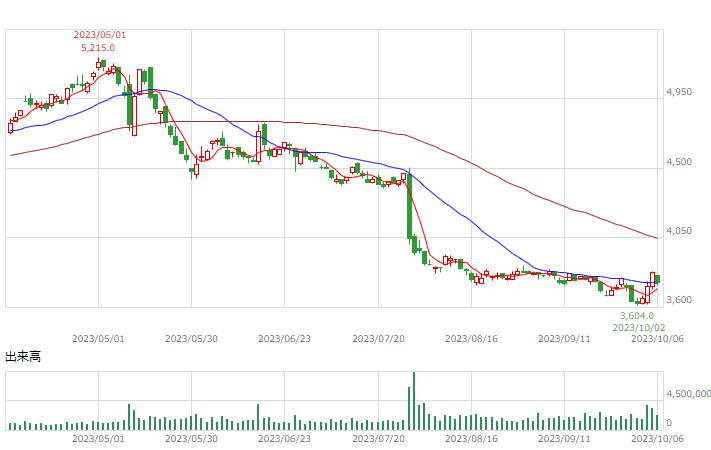Image resolution: width=711 pixels, height=450 pixels.
Task: Click the red 2023/05/01 high date annotation
Action: tap(100, 35)
